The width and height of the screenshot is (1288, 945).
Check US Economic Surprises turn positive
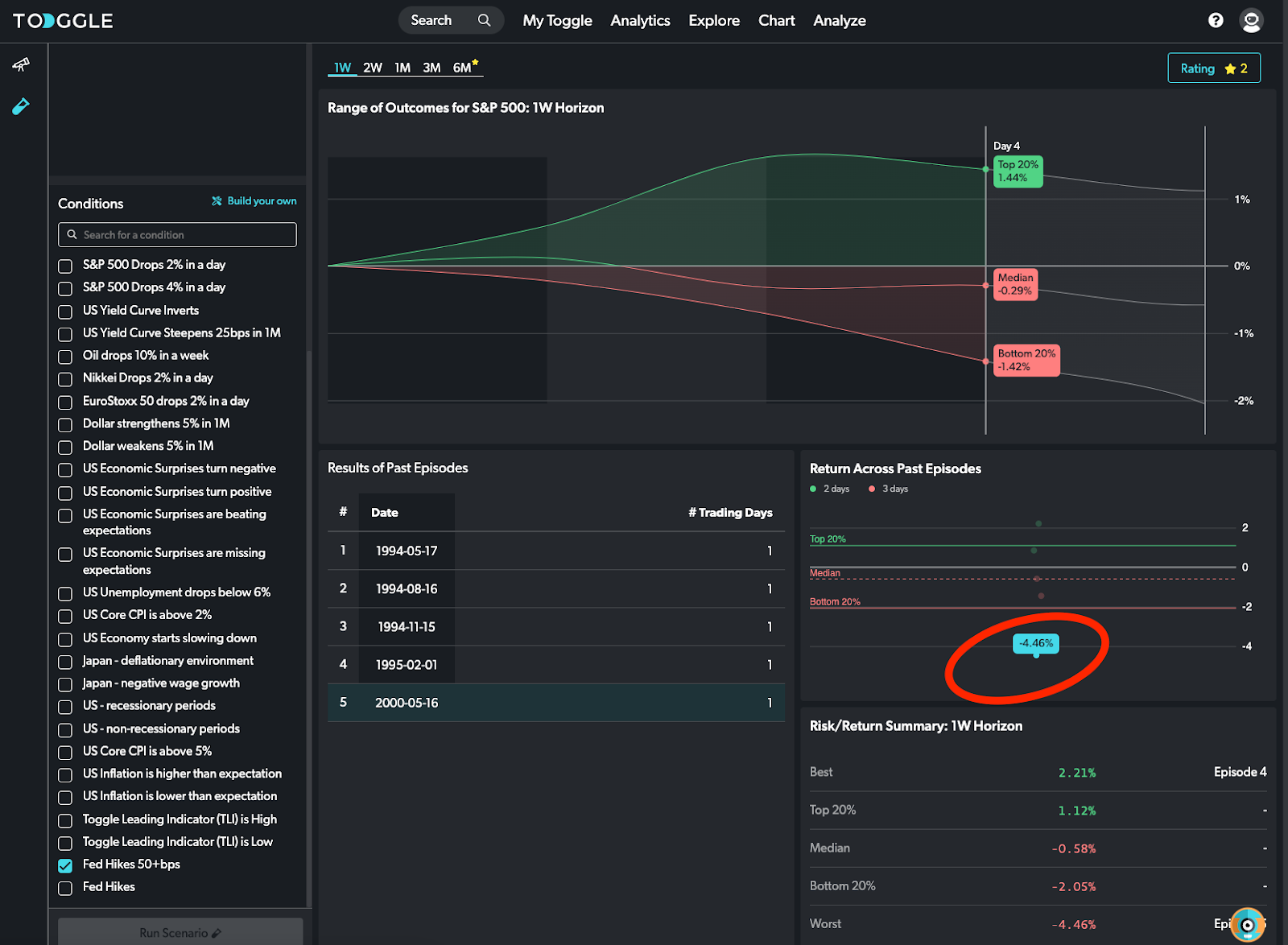pyautogui.click(x=65, y=493)
